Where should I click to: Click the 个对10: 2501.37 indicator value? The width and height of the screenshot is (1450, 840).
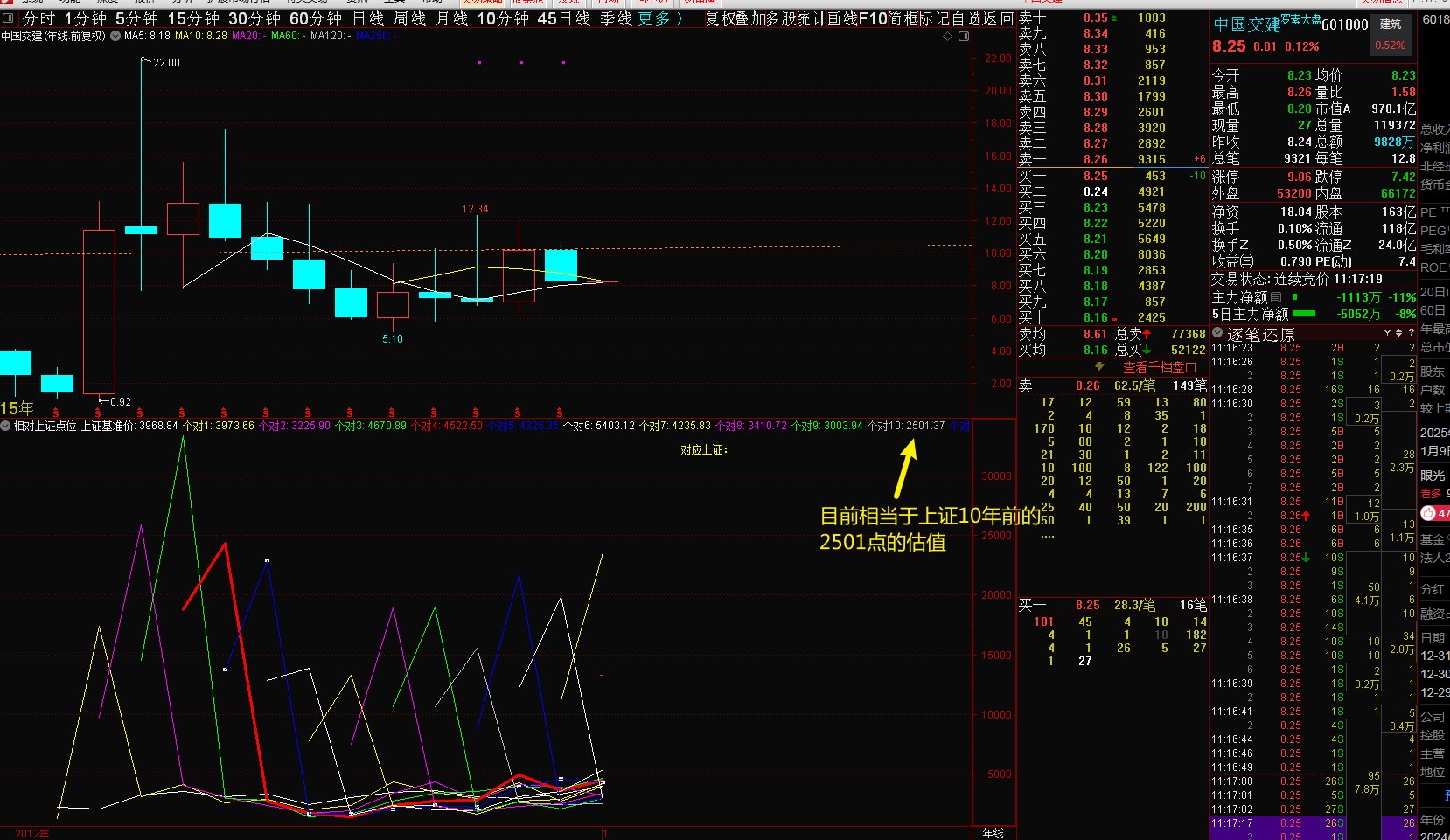click(906, 426)
